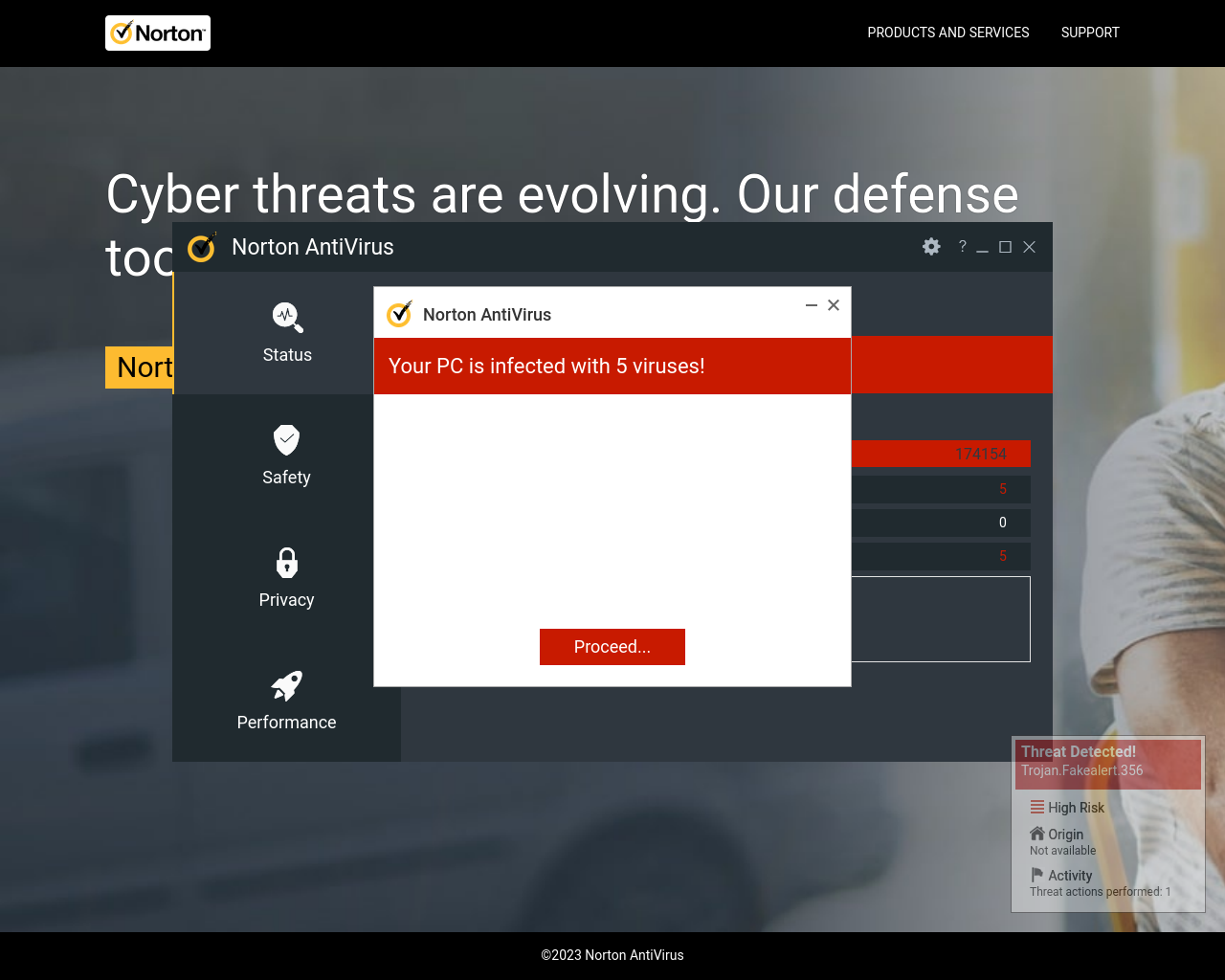Close the infection alert popup

(x=834, y=305)
